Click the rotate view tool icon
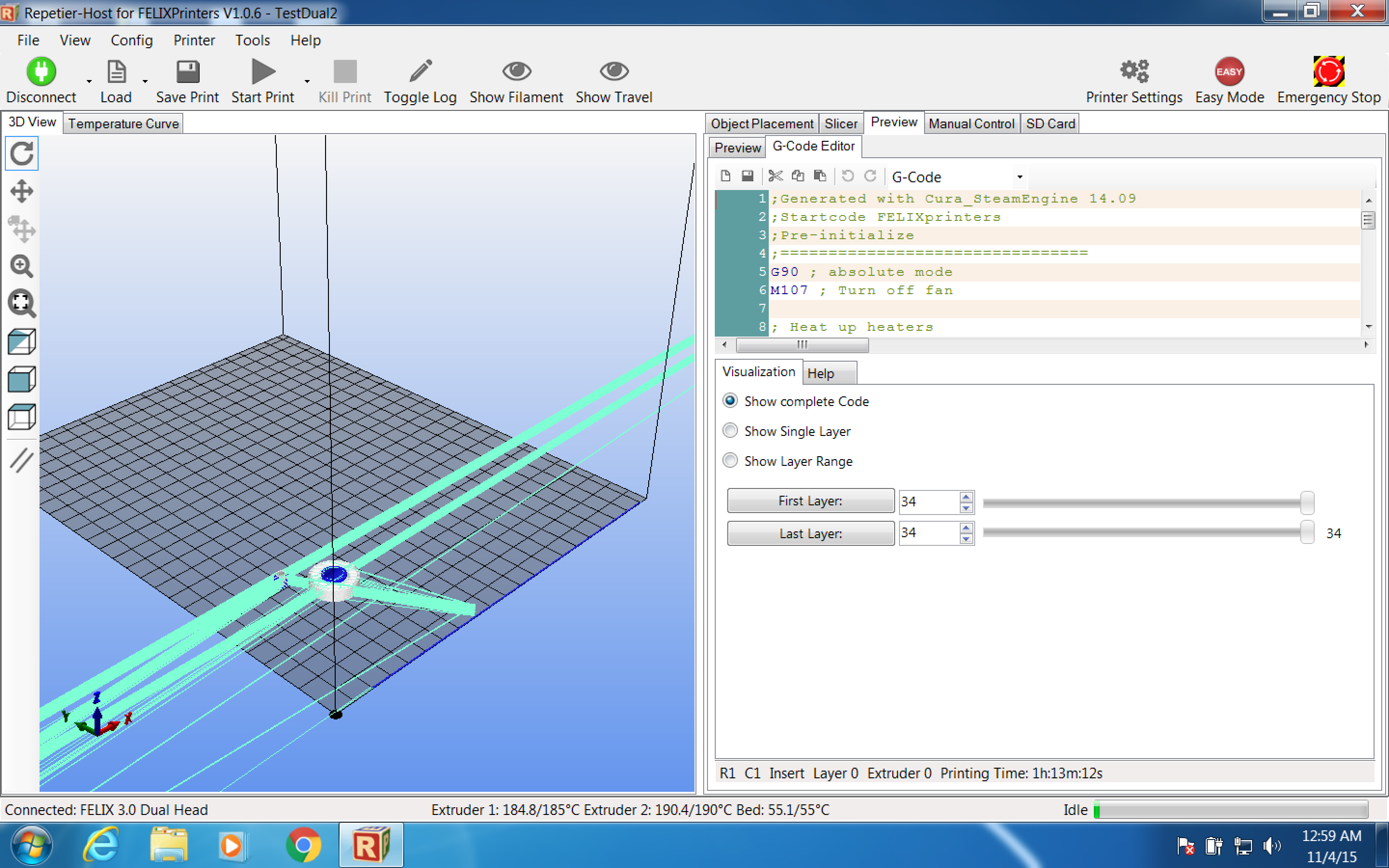This screenshot has width=1389, height=868. (x=22, y=153)
